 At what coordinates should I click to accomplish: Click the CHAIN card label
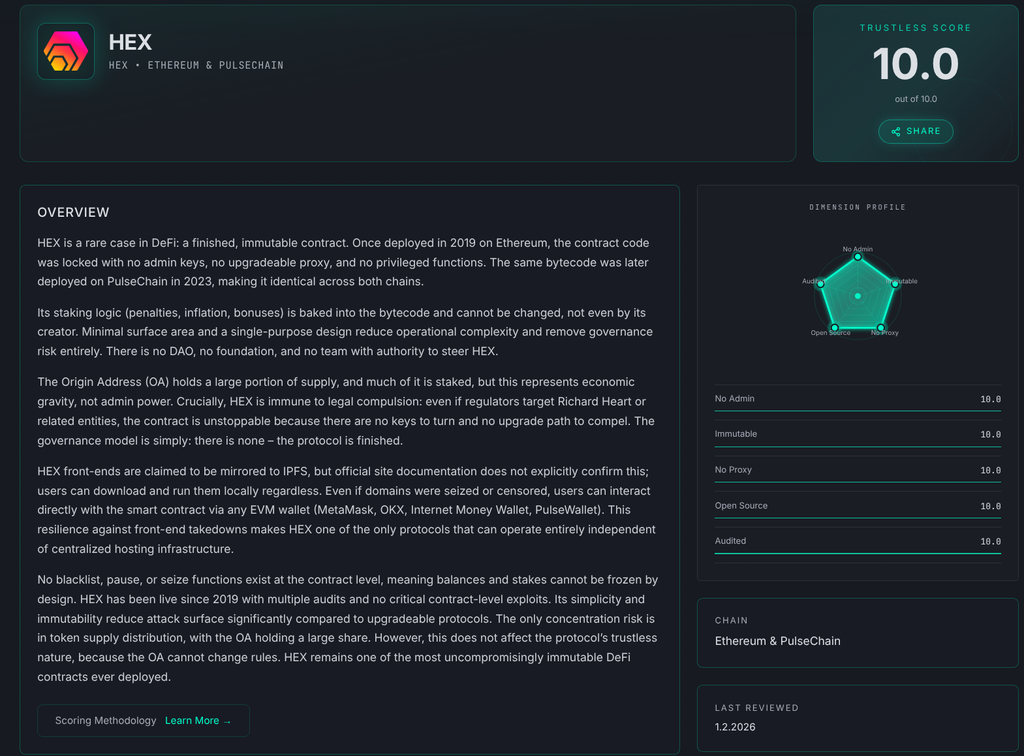[731, 620]
